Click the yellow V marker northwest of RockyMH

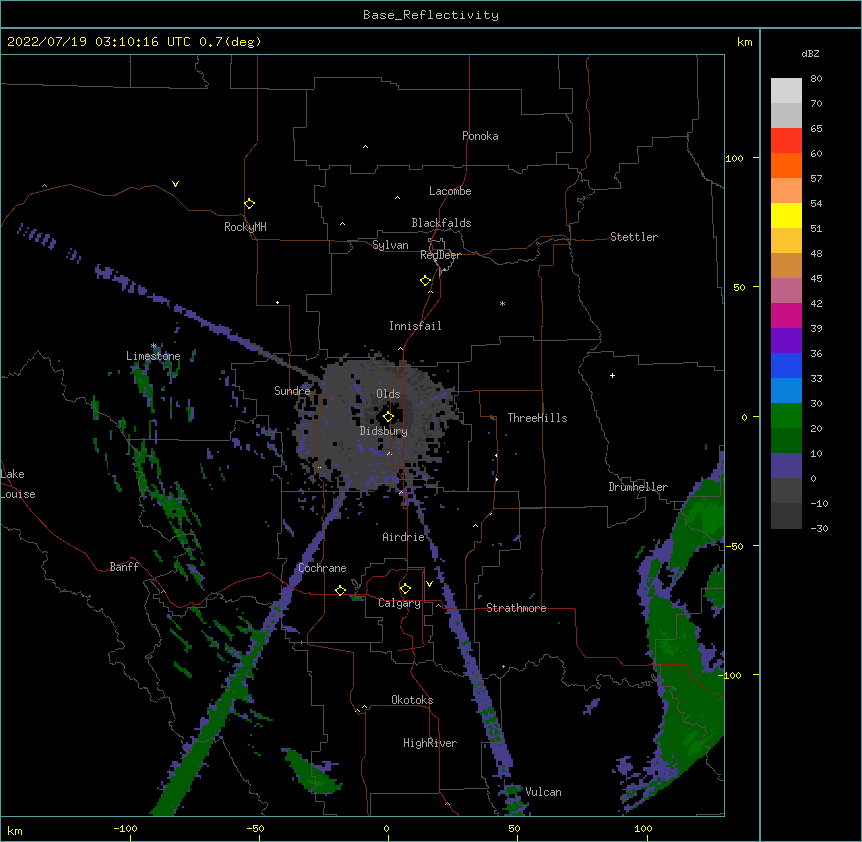175,184
